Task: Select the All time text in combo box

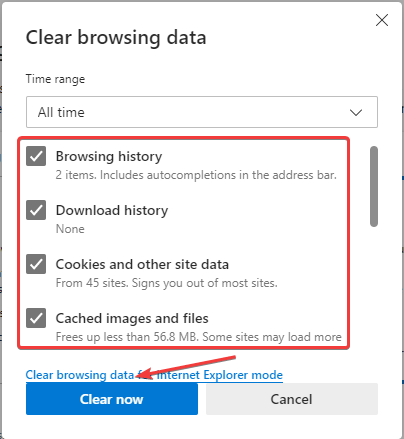Action: [61, 112]
